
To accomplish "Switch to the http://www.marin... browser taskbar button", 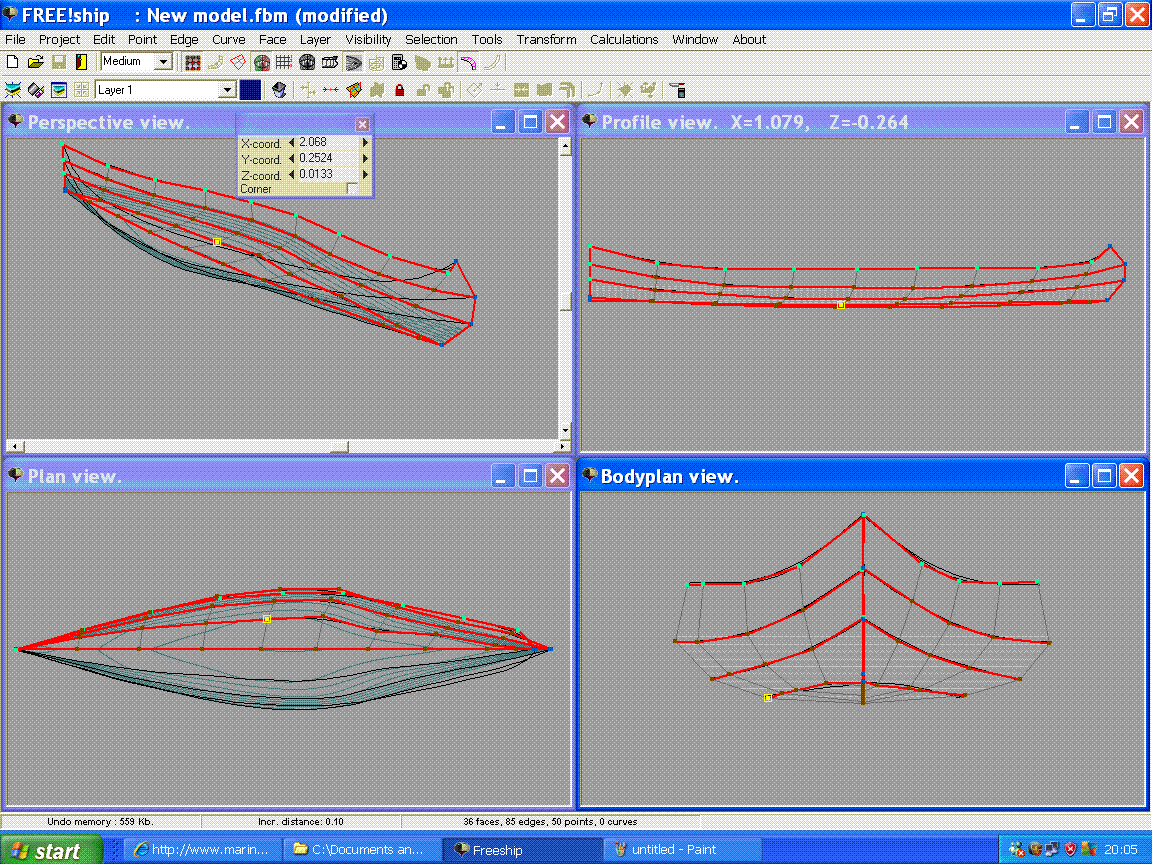I will [202, 850].
